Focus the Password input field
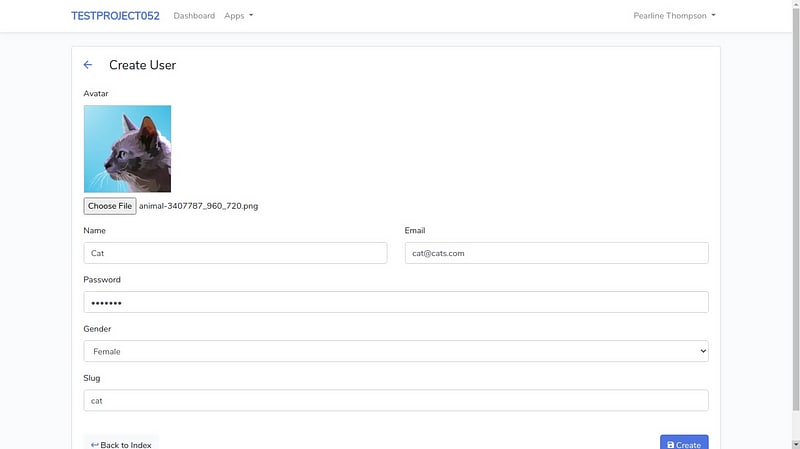Viewport: 800px width, 449px height. [396, 302]
